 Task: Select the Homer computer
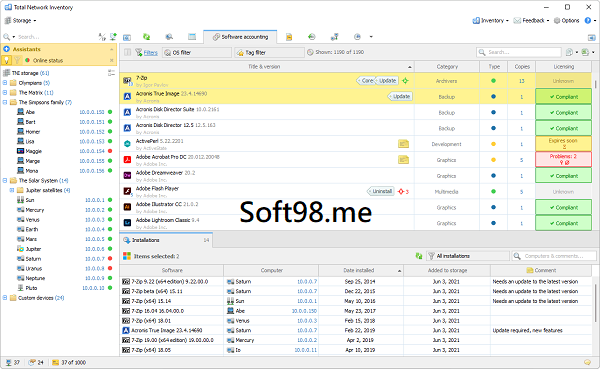(33, 132)
